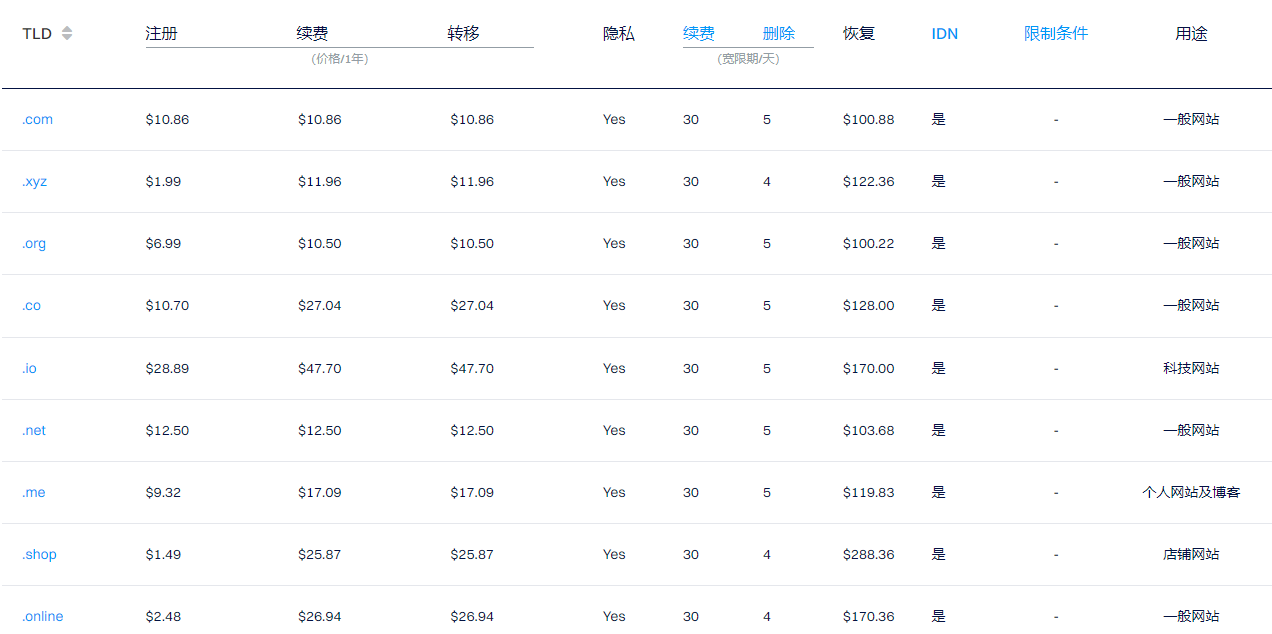Viewport: 1272px width, 634px height.
Task: Click the blue 续费 grace period header
Action: coord(698,34)
